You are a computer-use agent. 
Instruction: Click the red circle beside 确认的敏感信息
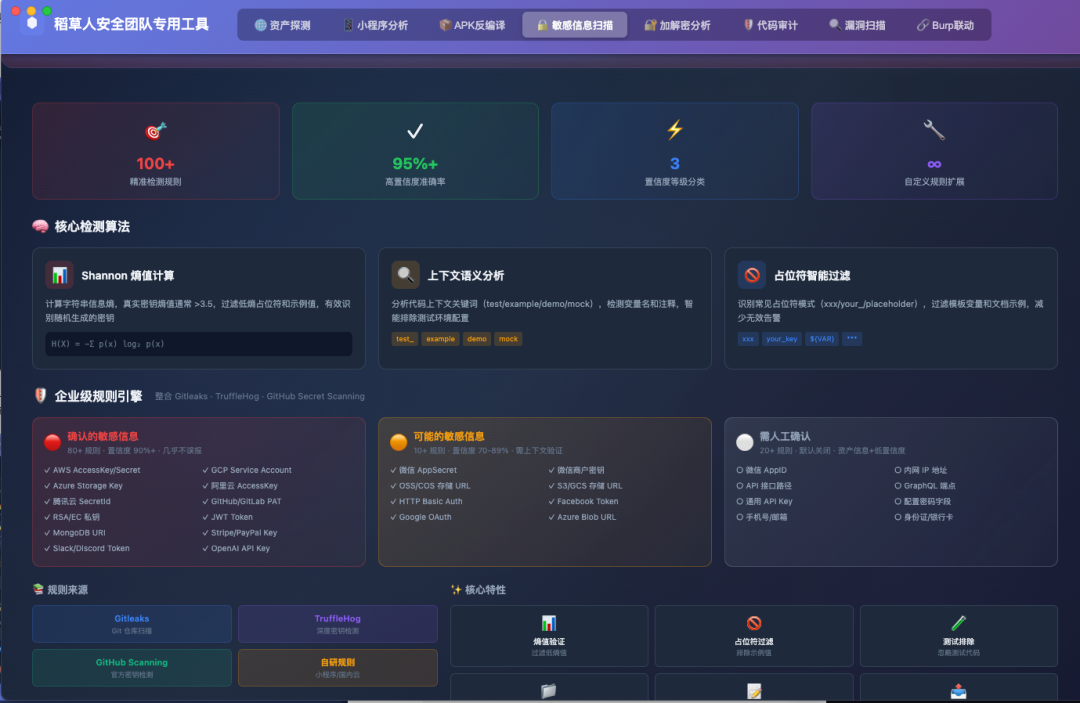point(52,442)
